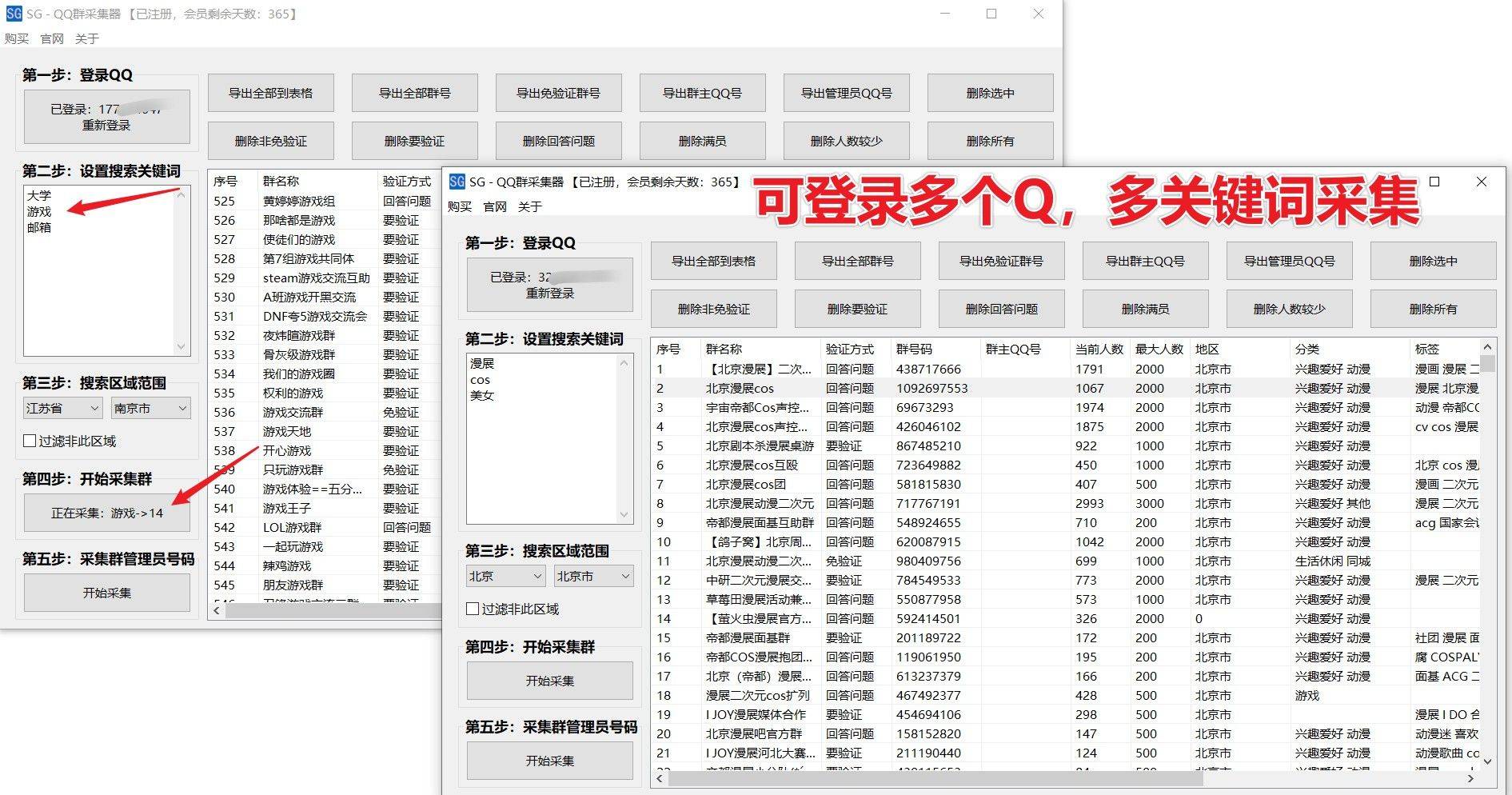Viewport: 1512px width, 795px height.
Task: Select the 北京漫展cos row in the results table
Action: tap(740, 388)
